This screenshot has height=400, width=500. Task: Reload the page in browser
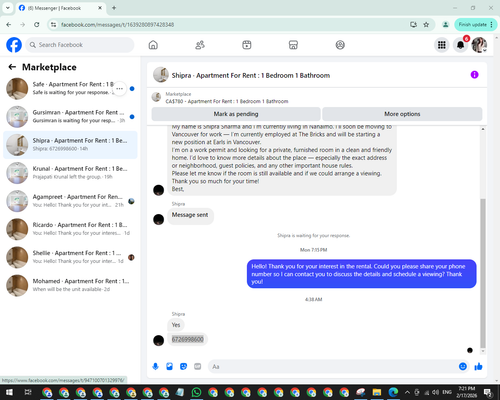coord(37,24)
